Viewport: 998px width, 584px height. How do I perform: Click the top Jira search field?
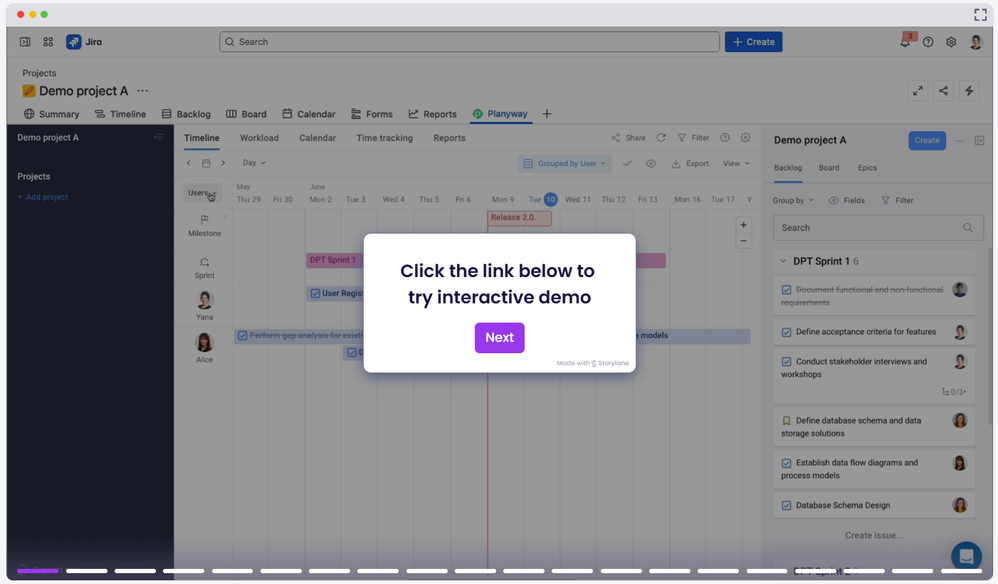coord(470,42)
